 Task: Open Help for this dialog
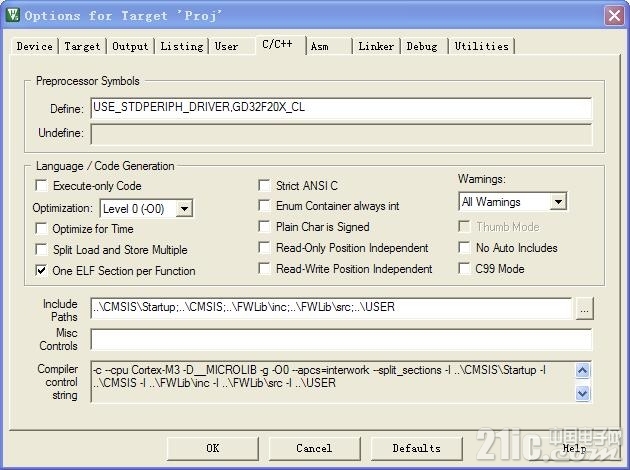click(574, 448)
